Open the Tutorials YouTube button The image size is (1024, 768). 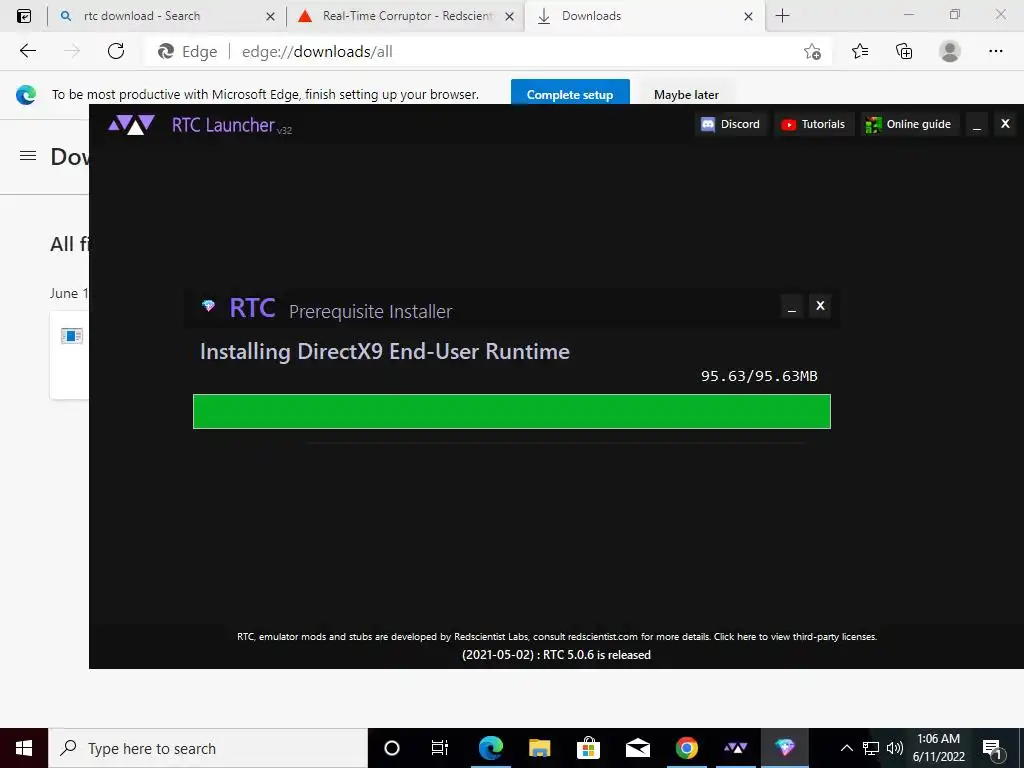814,124
